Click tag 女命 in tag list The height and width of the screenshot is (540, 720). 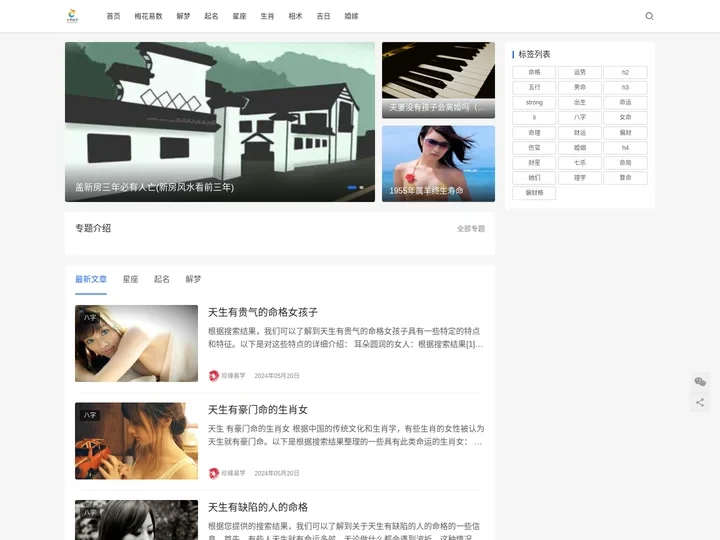click(x=625, y=118)
